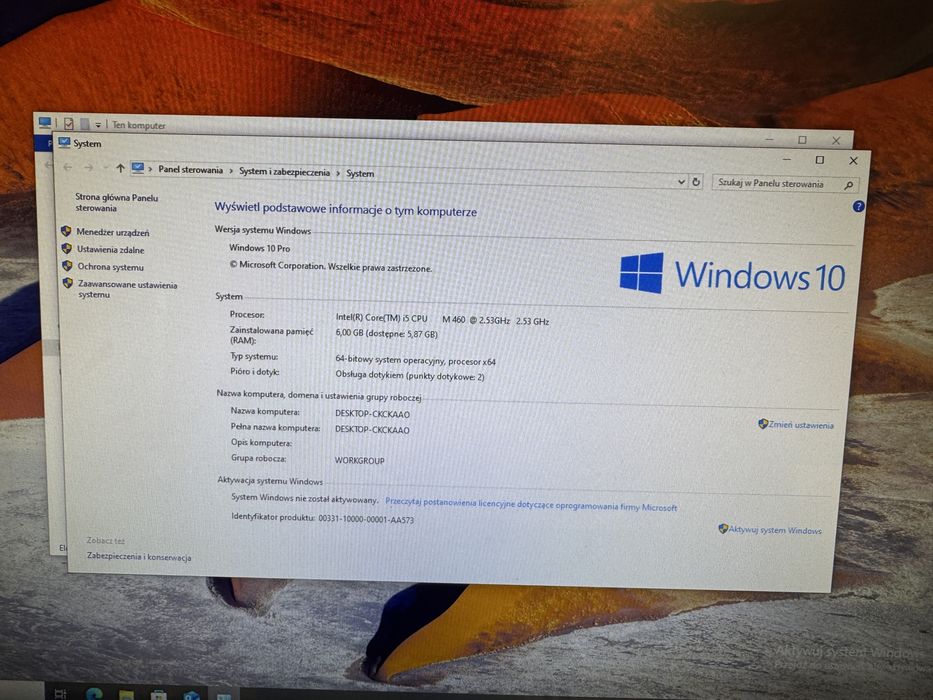Open recent locations dropdown beside the Forward arrow
933x700 pixels.
pos(105,168)
